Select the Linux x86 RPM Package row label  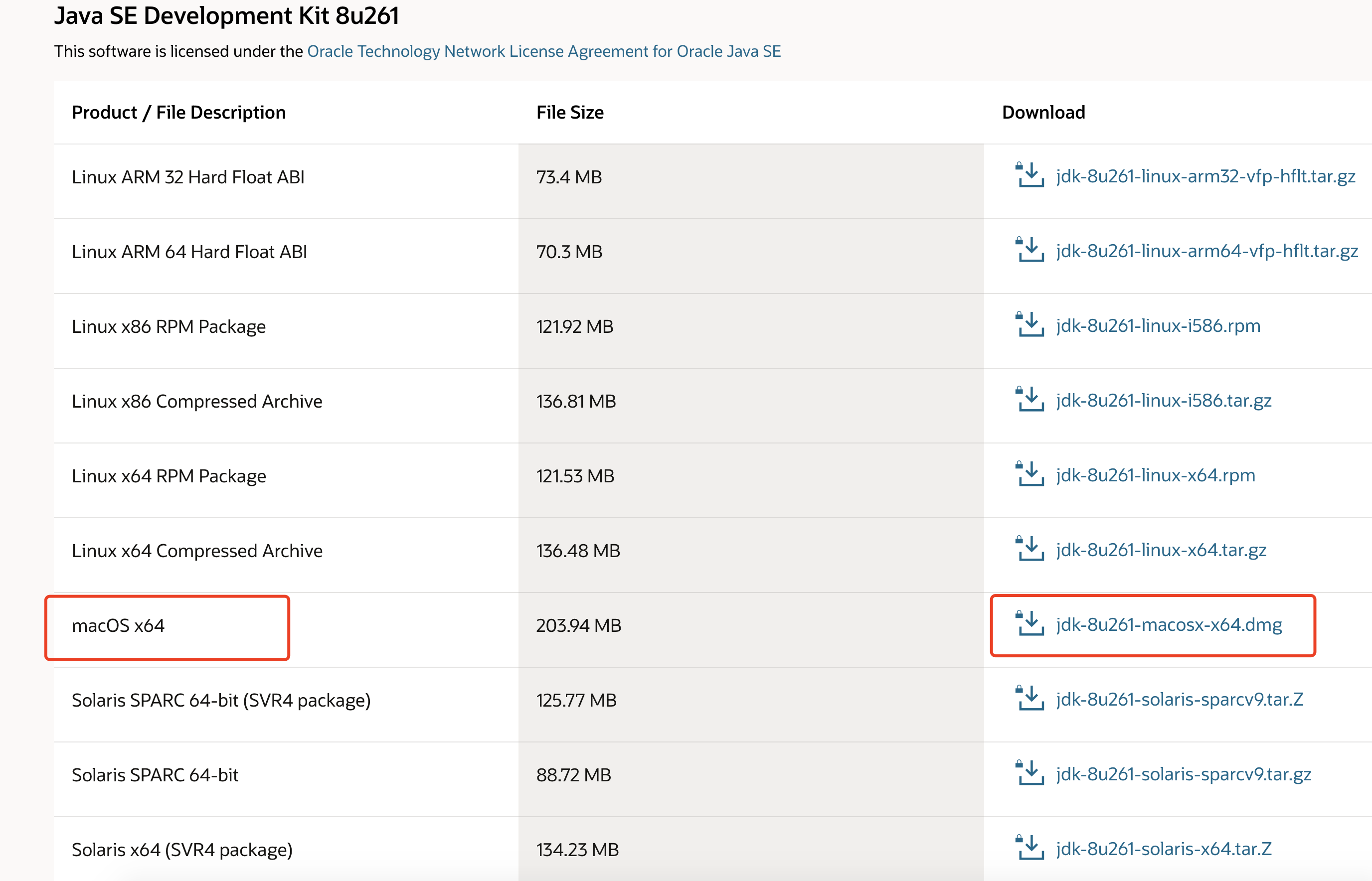point(169,327)
